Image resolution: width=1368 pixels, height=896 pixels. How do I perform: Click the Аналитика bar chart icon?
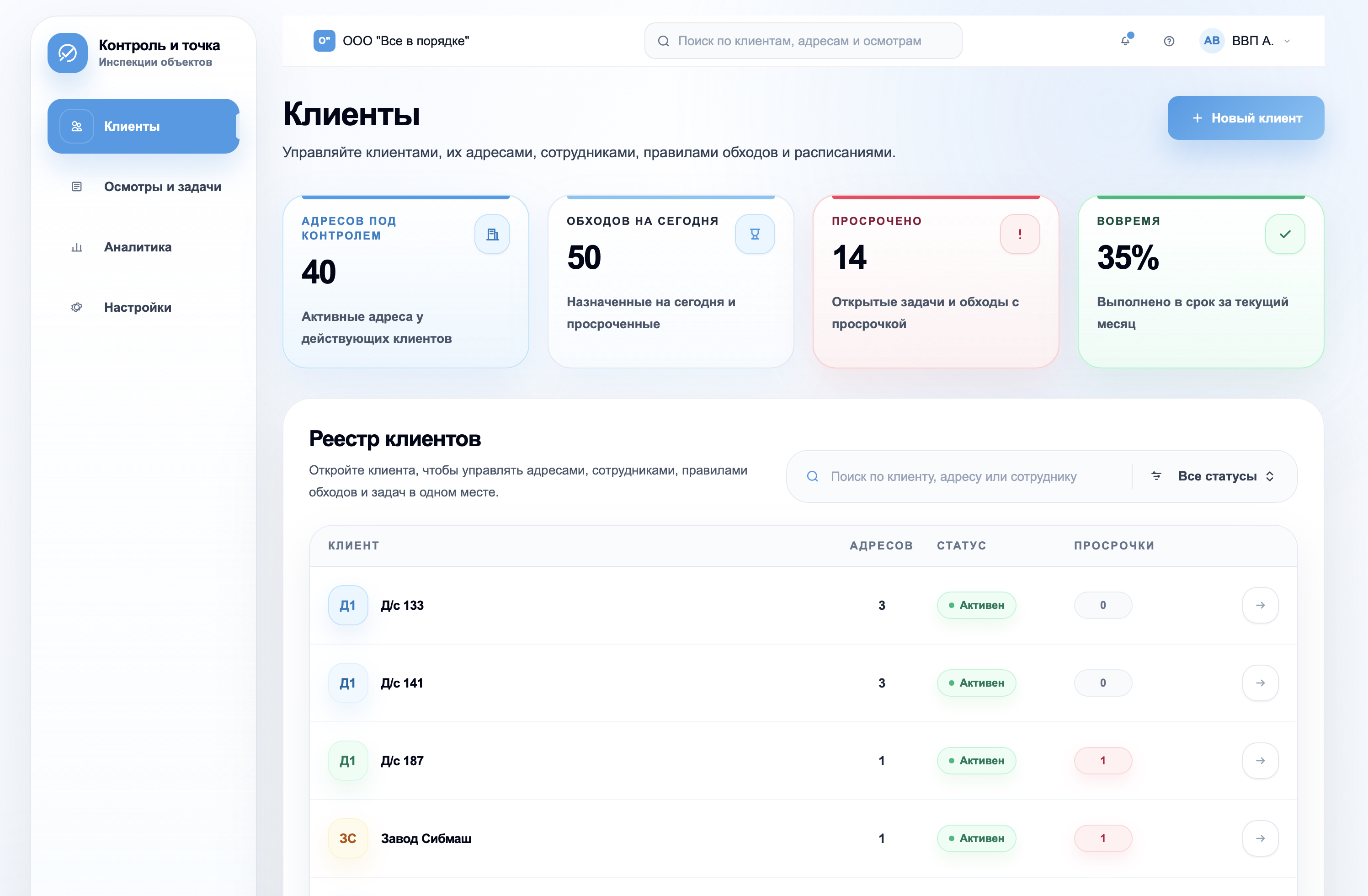[76, 247]
